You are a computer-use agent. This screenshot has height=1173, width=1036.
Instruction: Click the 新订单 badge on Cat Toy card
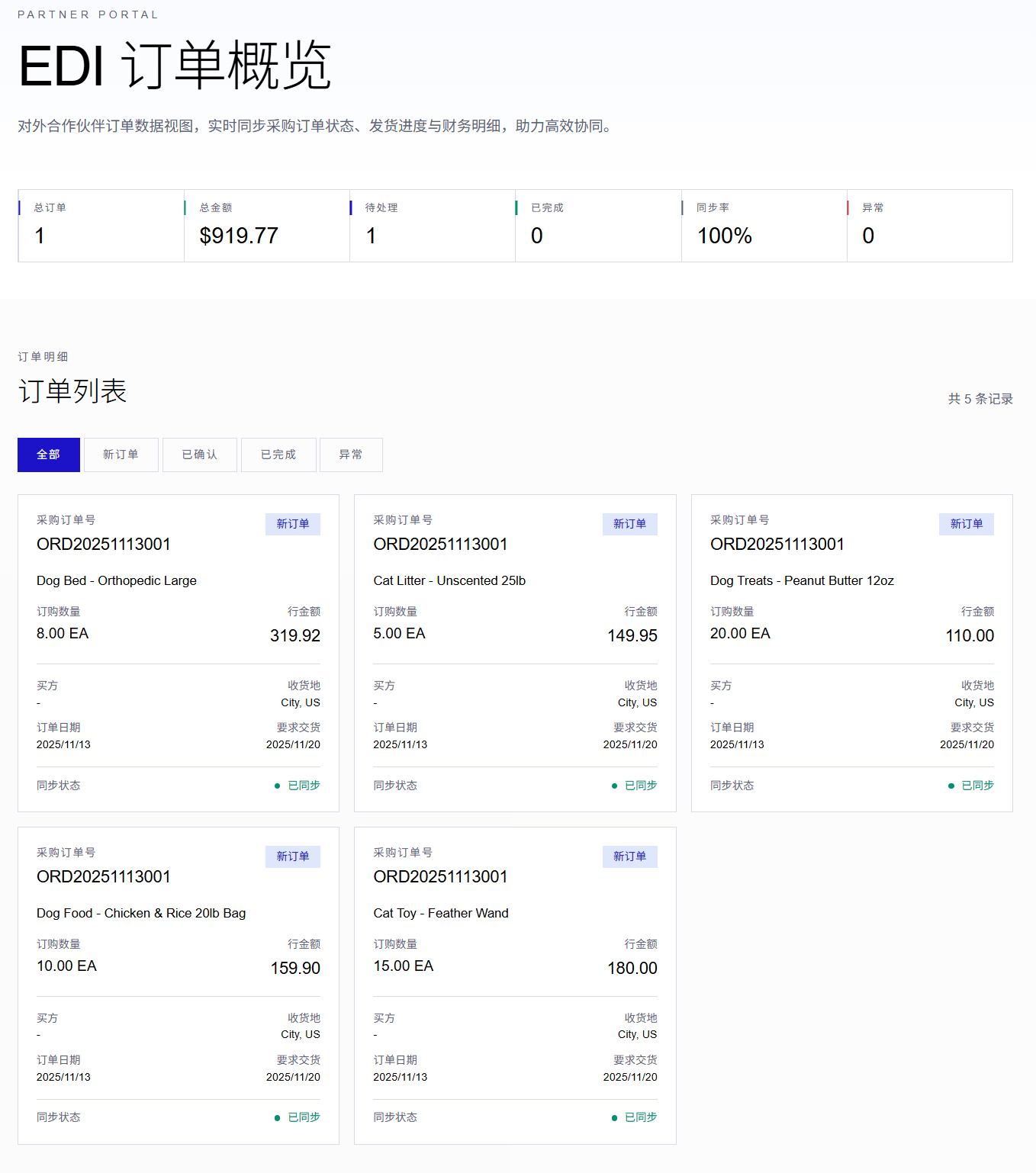pyautogui.click(x=630, y=856)
